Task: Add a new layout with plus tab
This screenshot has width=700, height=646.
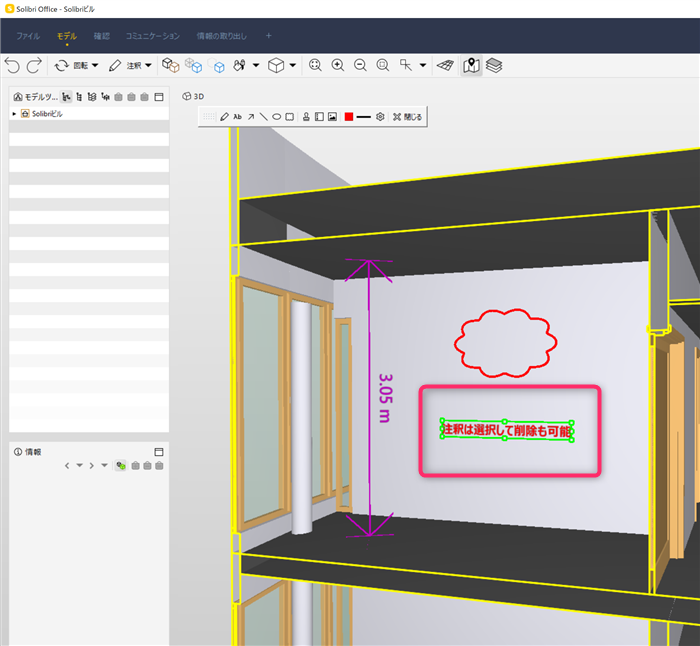Action: click(x=268, y=36)
